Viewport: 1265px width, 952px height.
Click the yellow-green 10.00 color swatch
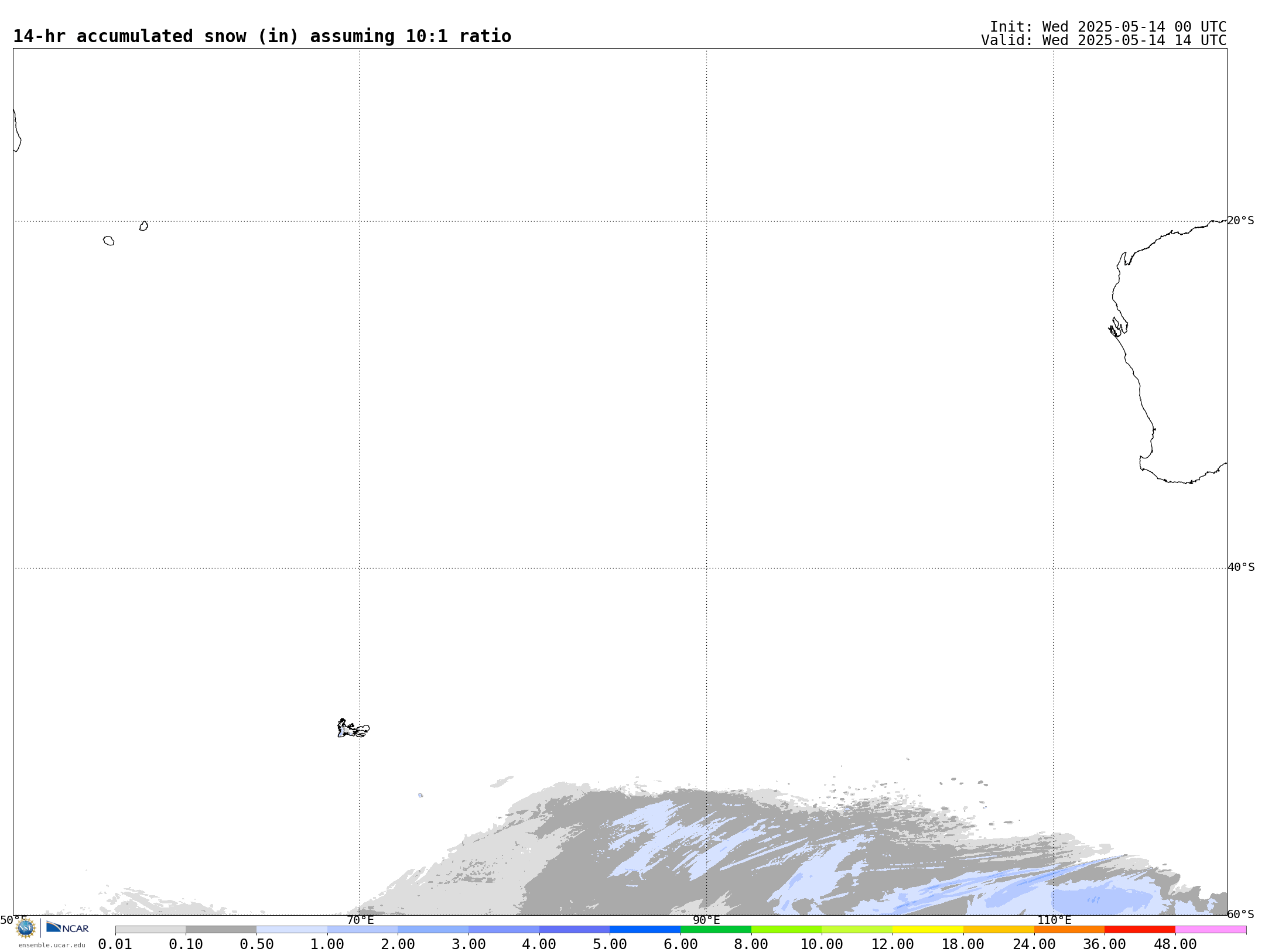857,930
